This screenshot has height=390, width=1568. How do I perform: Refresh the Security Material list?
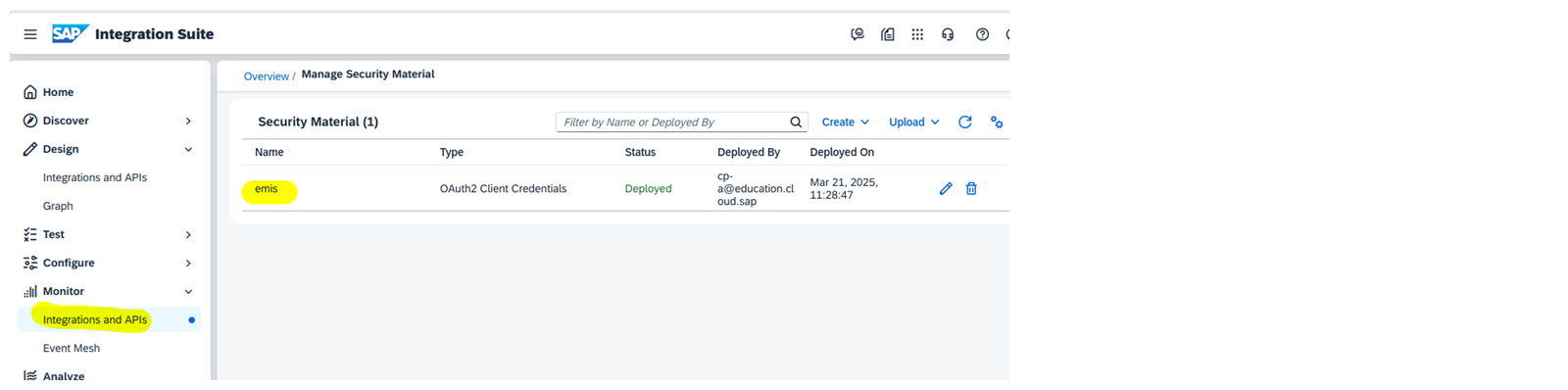(965, 122)
